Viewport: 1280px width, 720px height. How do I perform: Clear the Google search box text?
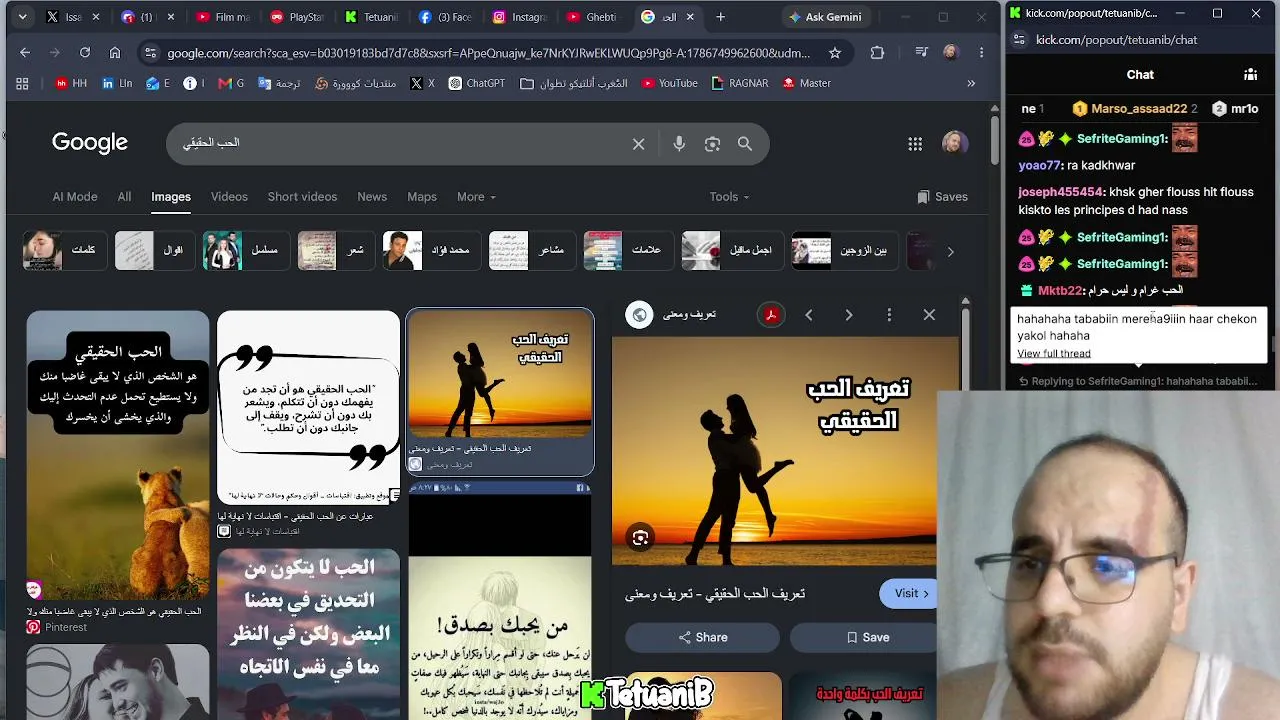point(638,144)
